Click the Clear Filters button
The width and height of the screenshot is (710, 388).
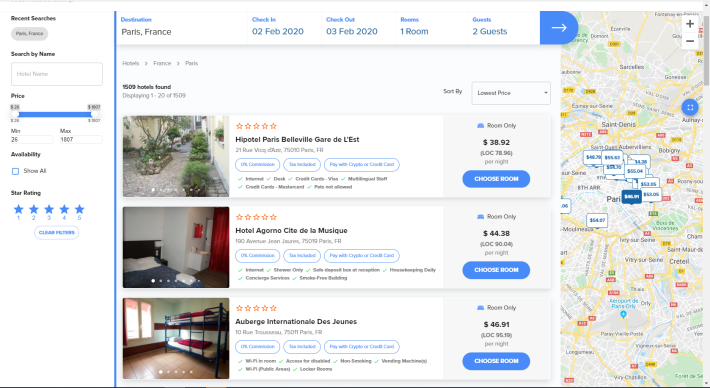pyautogui.click(x=57, y=233)
